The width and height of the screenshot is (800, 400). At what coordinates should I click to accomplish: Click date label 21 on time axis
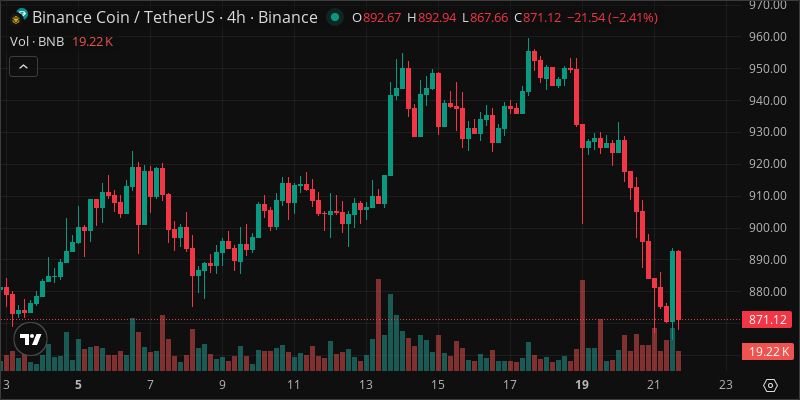[x=654, y=385]
